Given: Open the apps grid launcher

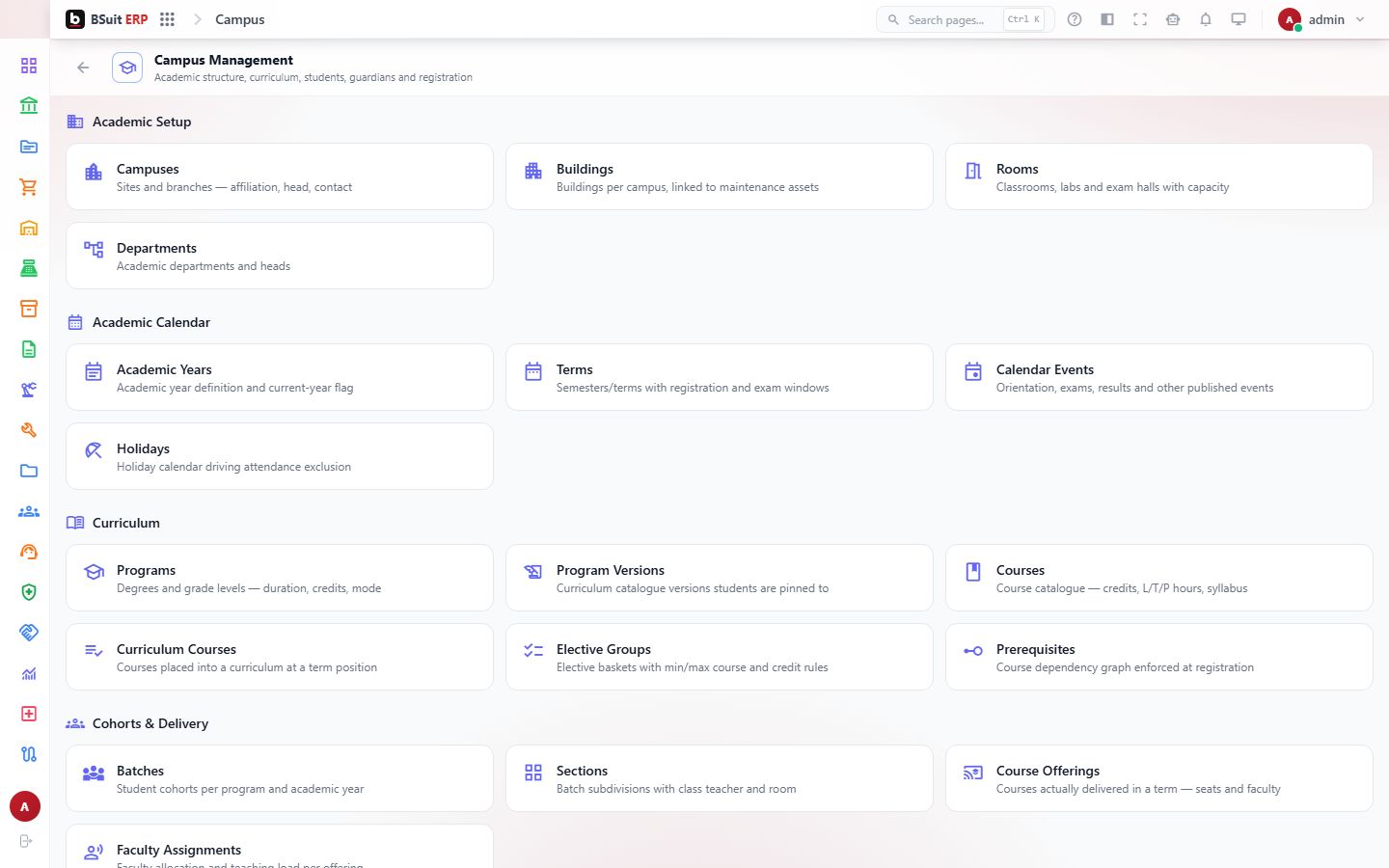Looking at the screenshot, I should [x=167, y=19].
